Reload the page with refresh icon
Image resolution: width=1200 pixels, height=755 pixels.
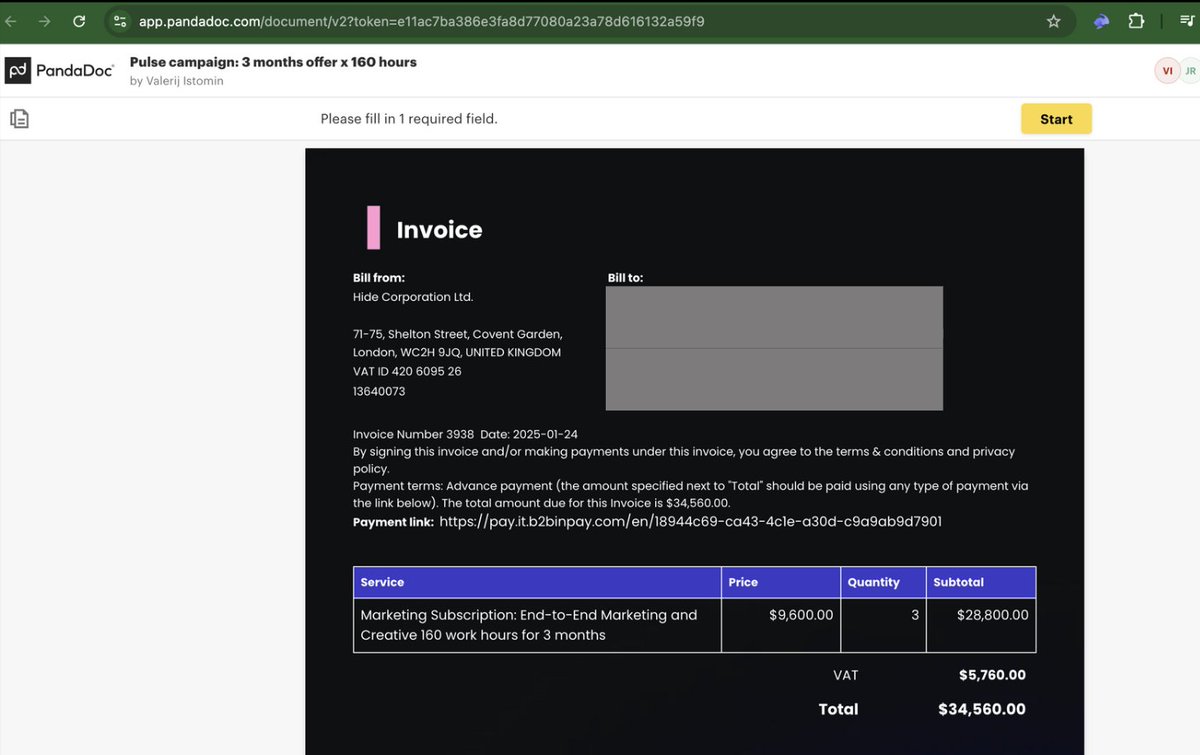point(79,21)
